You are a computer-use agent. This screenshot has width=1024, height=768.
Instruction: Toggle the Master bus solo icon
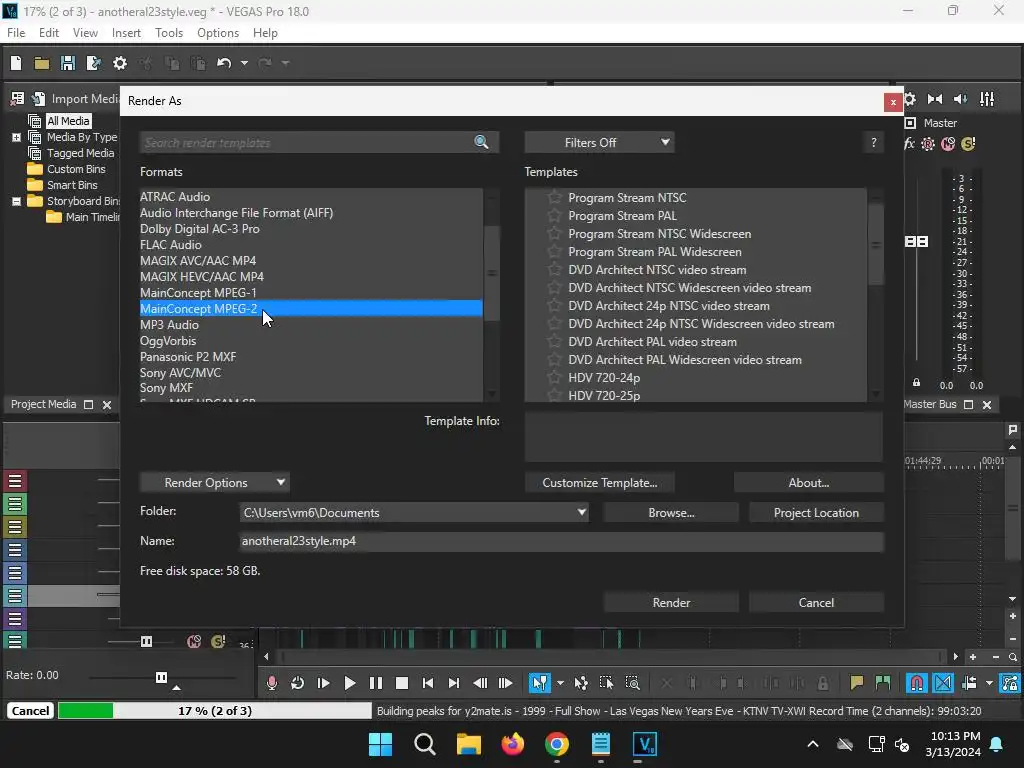[968, 144]
